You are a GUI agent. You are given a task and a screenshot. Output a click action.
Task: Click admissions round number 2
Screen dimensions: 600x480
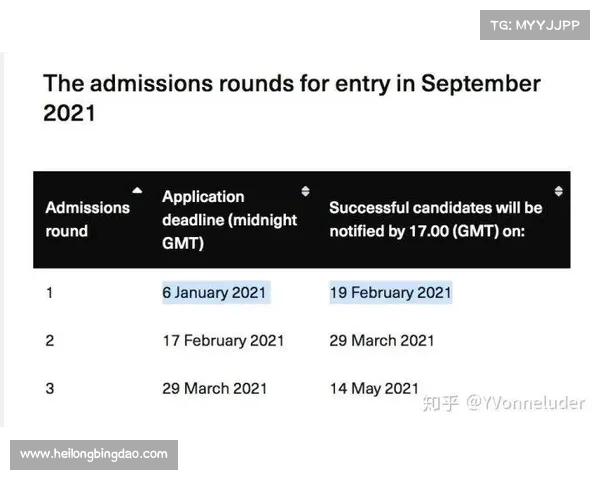coord(50,340)
